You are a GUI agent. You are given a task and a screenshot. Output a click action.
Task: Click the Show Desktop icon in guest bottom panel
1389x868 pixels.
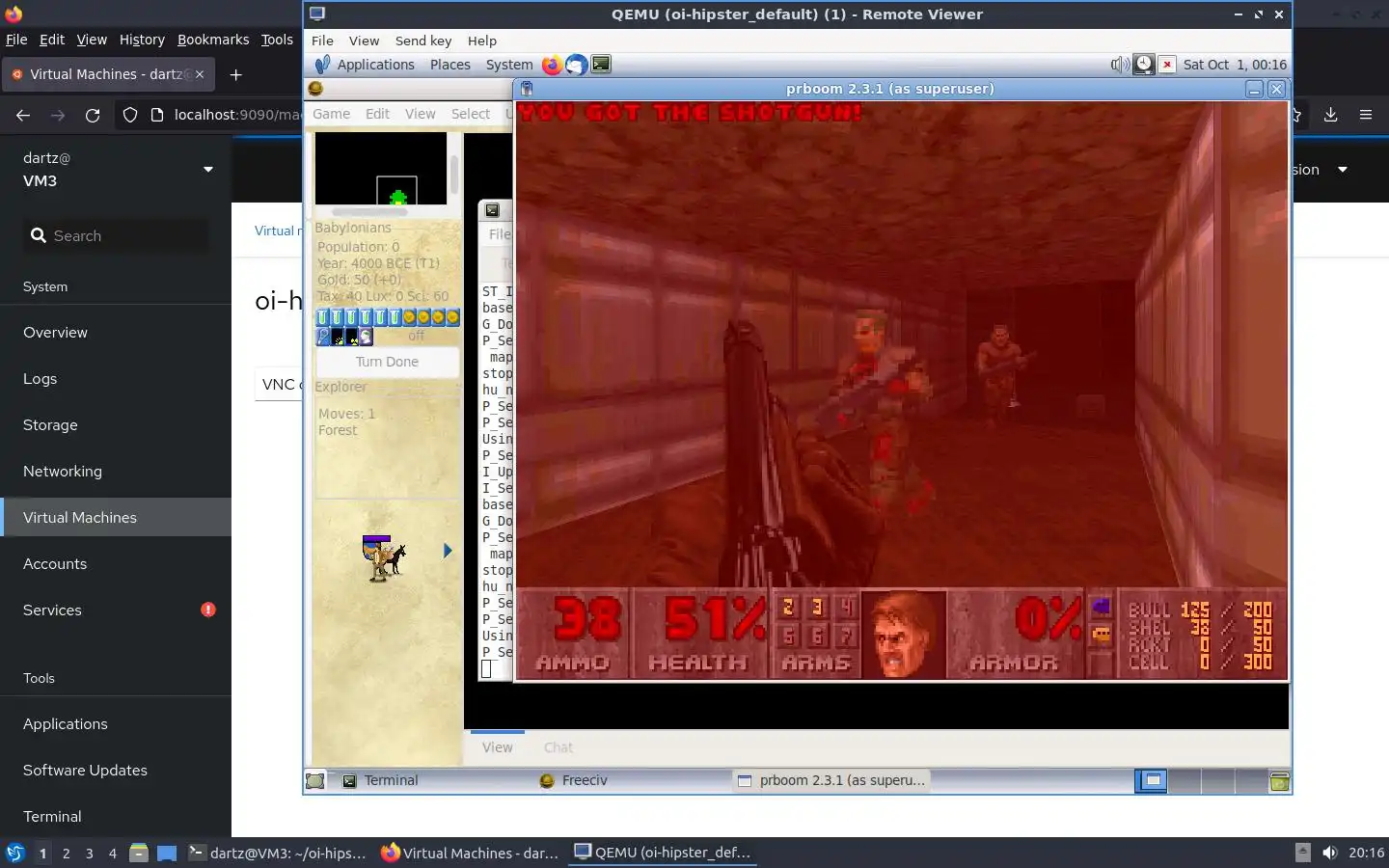pos(315,781)
